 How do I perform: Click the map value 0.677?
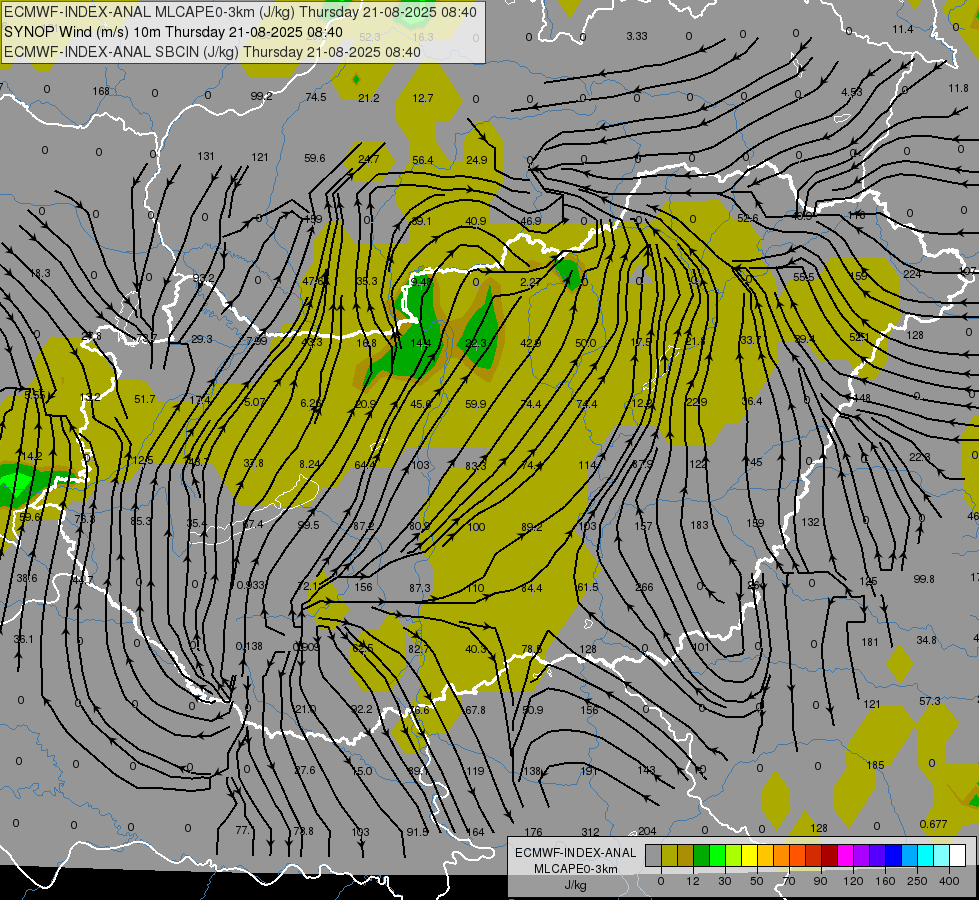coord(933,824)
